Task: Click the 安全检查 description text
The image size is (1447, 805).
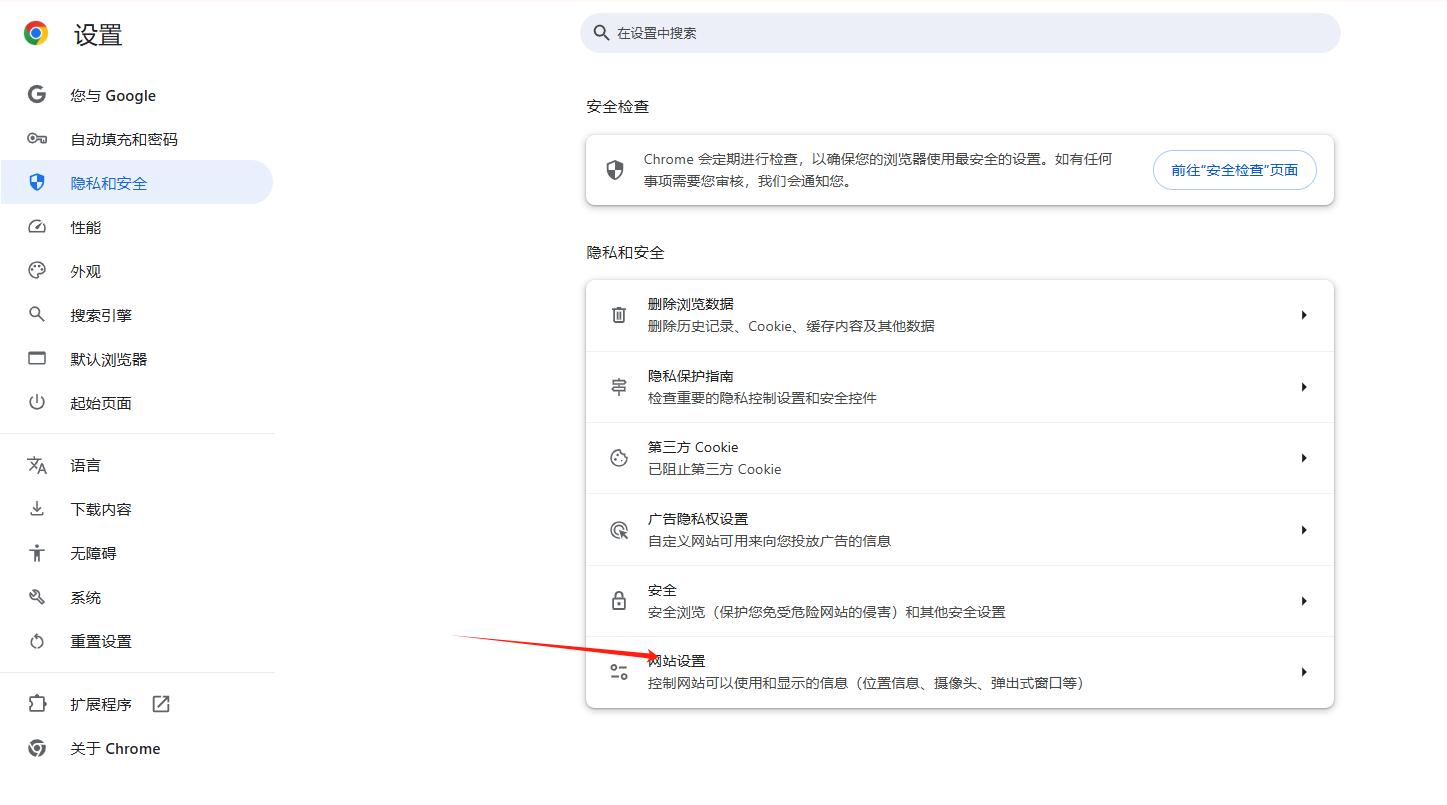Action: tap(878, 170)
